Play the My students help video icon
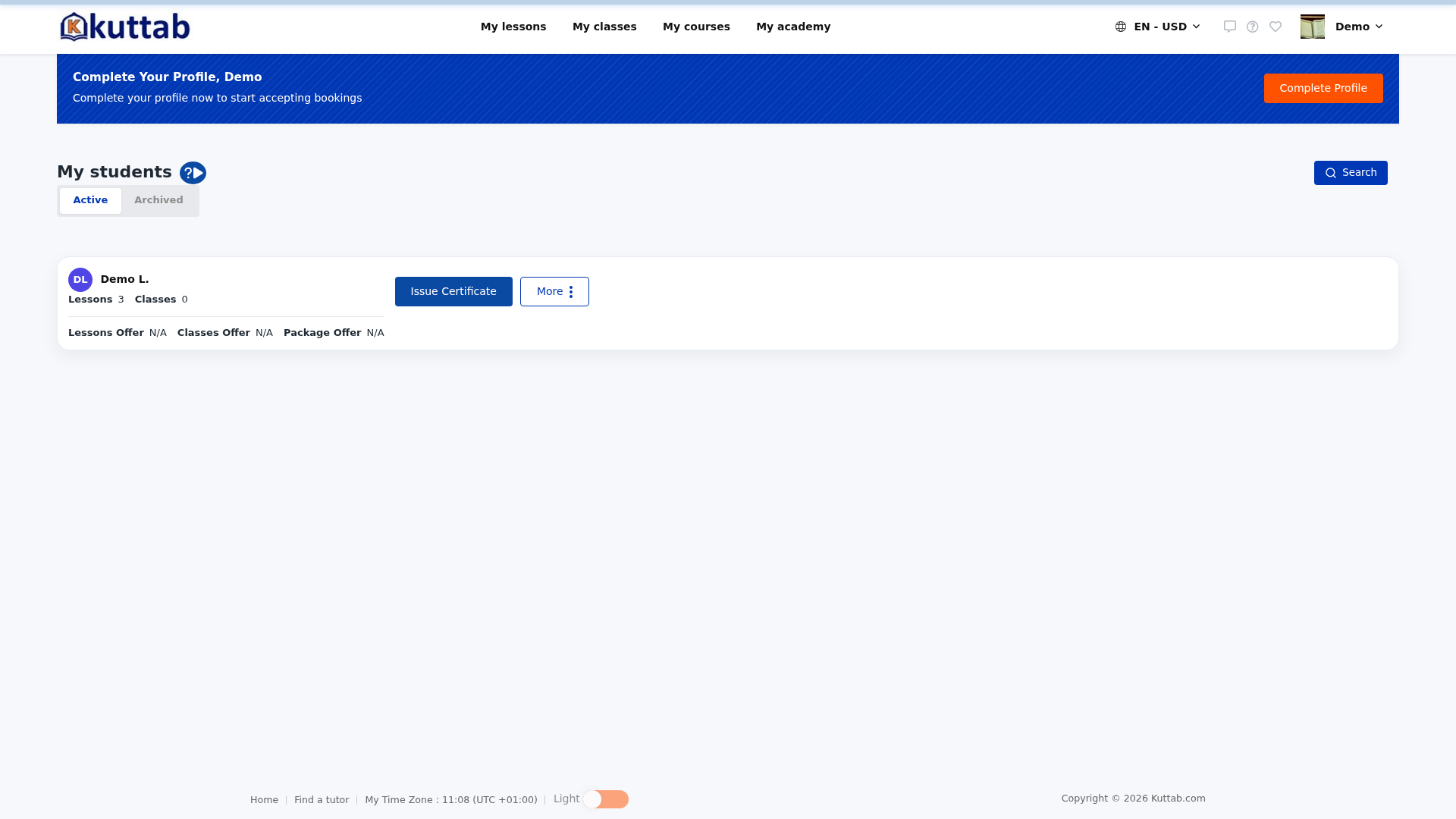 [193, 173]
